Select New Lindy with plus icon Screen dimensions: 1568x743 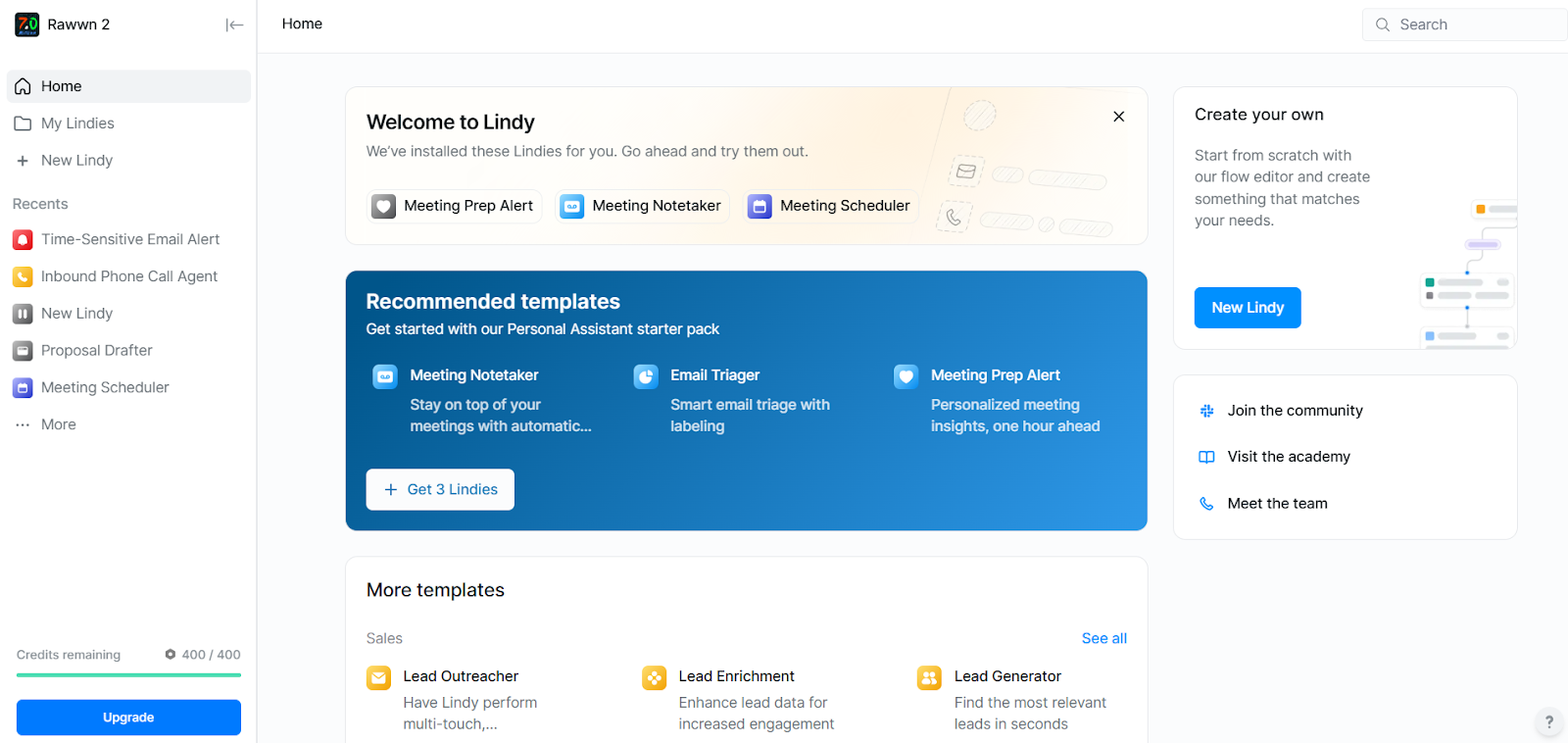pos(128,161)
